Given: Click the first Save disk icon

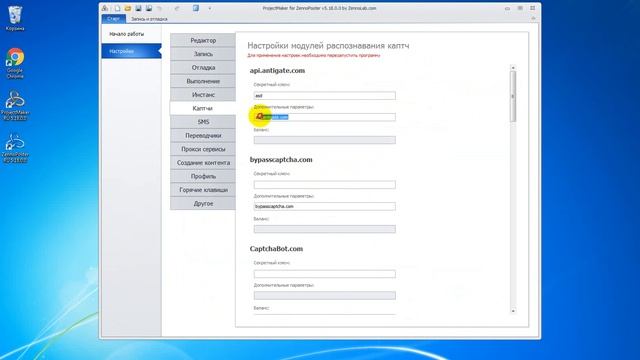Looking at the screenshot, I should tap(138, 8).
